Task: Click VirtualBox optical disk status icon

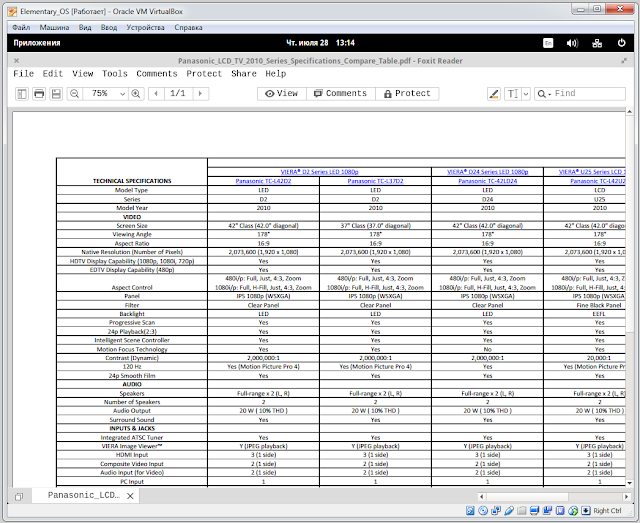Action: point(483,511)
